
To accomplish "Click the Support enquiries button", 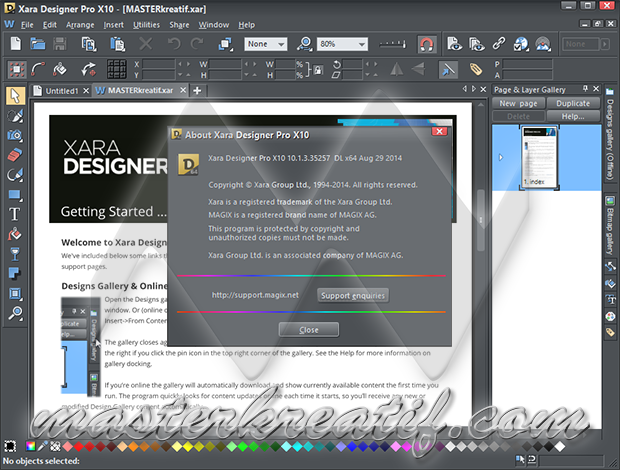I will tap(353, 296).
